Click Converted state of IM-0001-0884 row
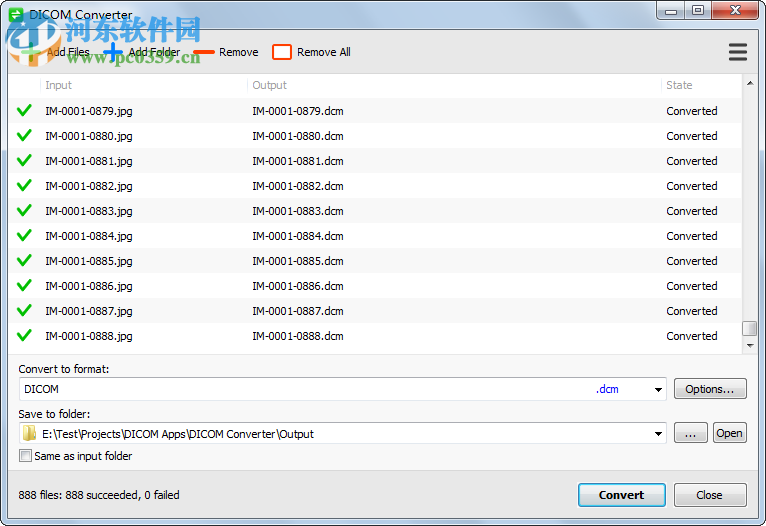The image size is (766, 526). tap(692, 236)
